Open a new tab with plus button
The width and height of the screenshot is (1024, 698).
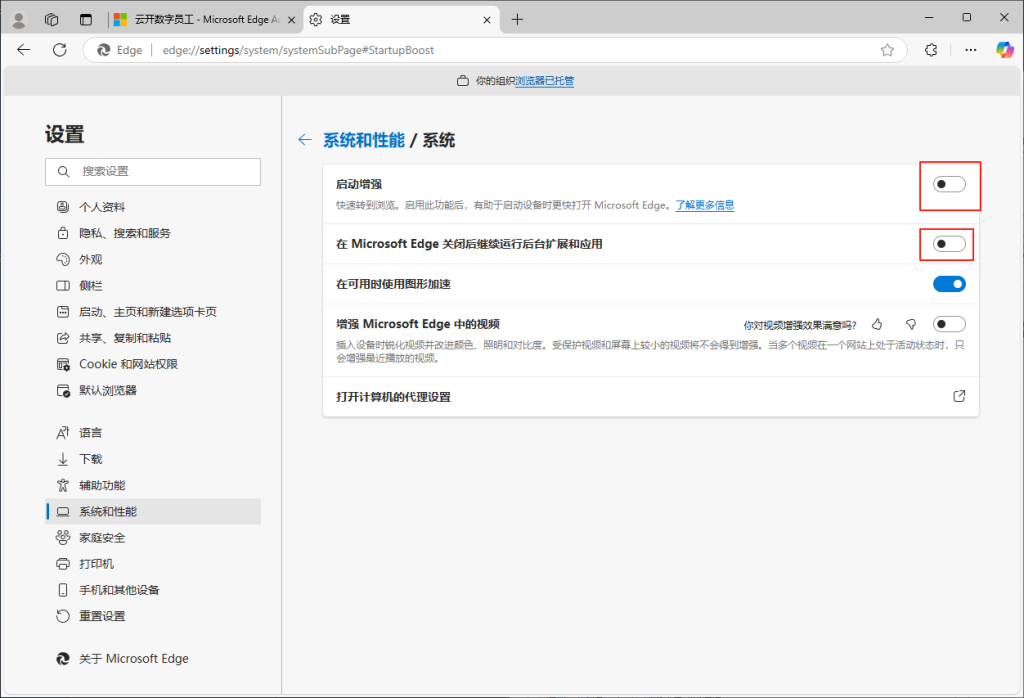point(517,20)
